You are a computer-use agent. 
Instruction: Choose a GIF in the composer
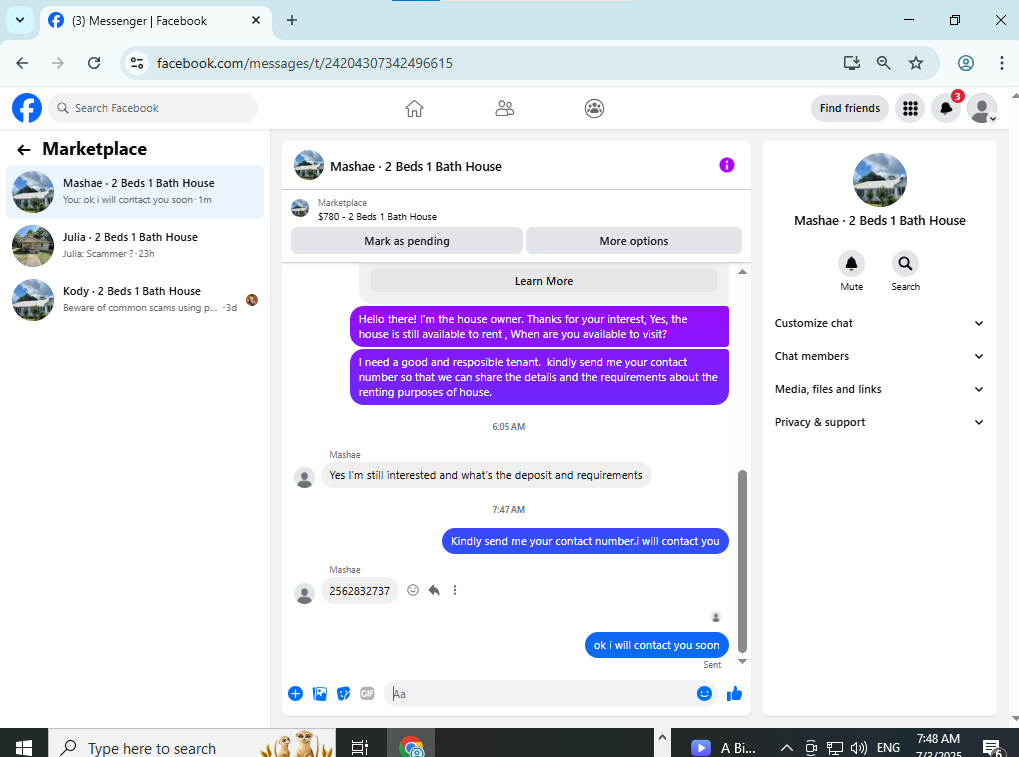[367, 694]
